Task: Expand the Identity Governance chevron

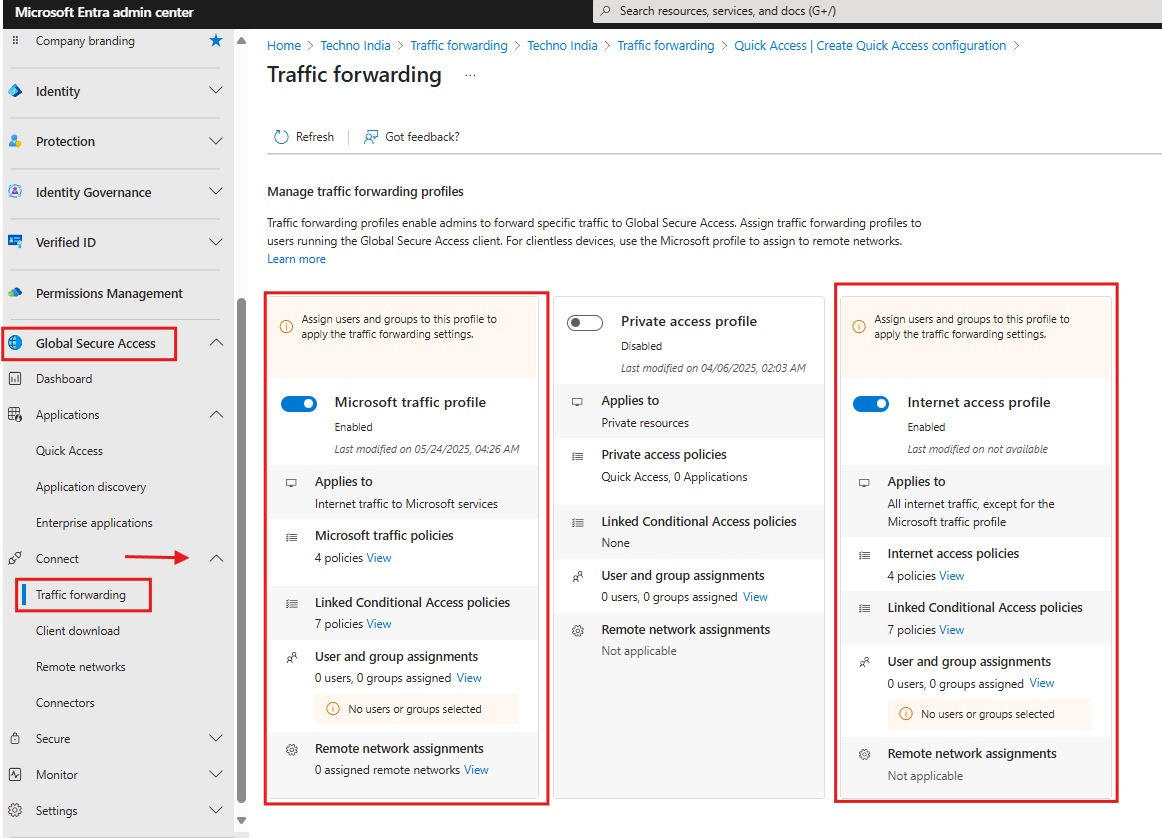Action: coord(215,192)
